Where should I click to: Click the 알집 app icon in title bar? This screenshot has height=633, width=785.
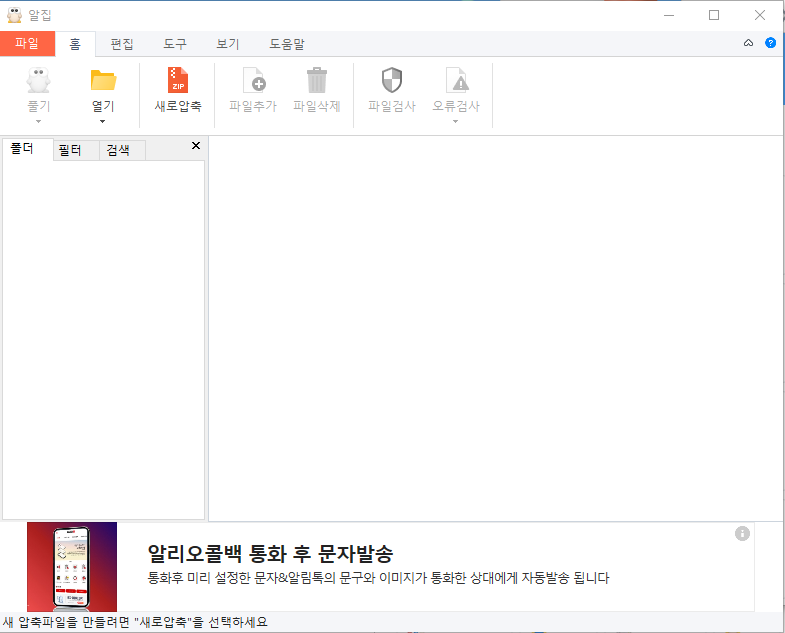(15, 15)
